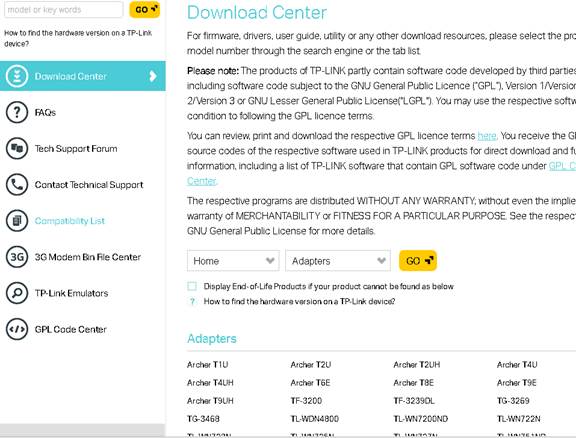This screenshot has width=576, height=438.
Task: Click the Download Center page title
Action: [257, 12]
